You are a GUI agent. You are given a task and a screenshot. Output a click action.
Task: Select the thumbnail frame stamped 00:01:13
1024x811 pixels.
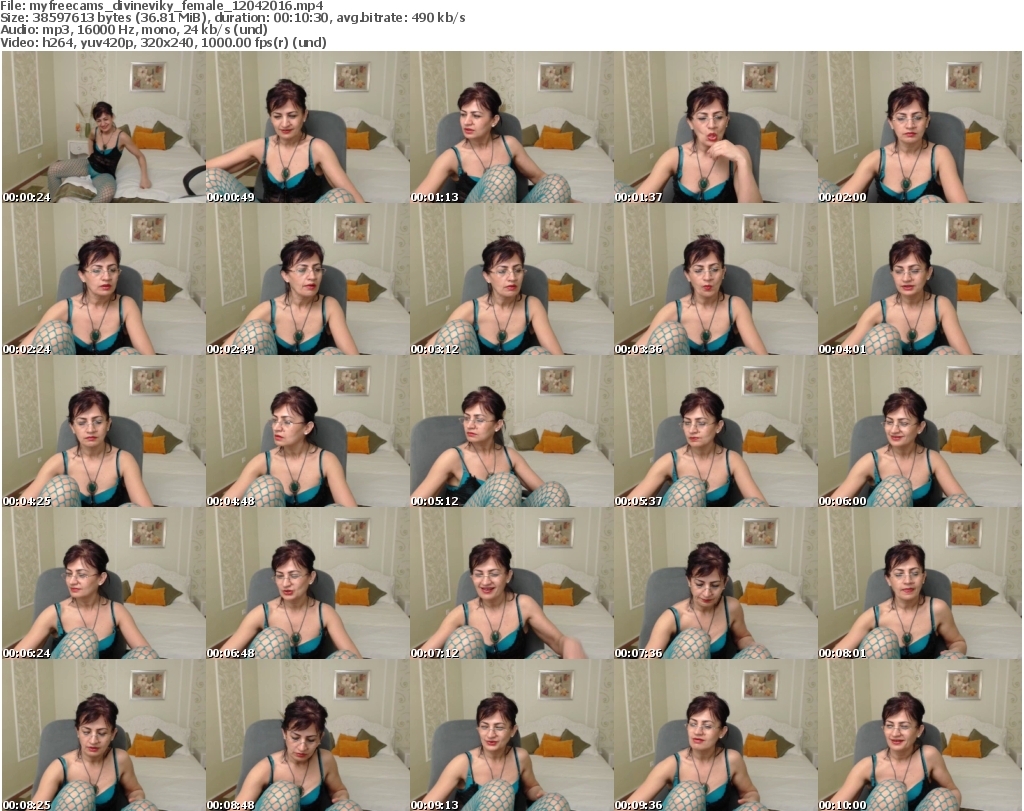pos(511,127)
